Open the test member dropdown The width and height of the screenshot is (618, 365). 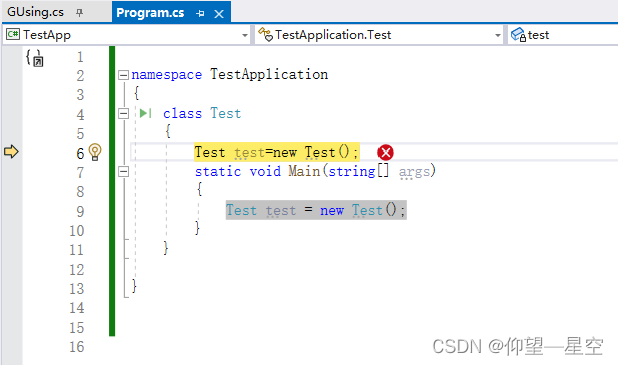point(563,35)
